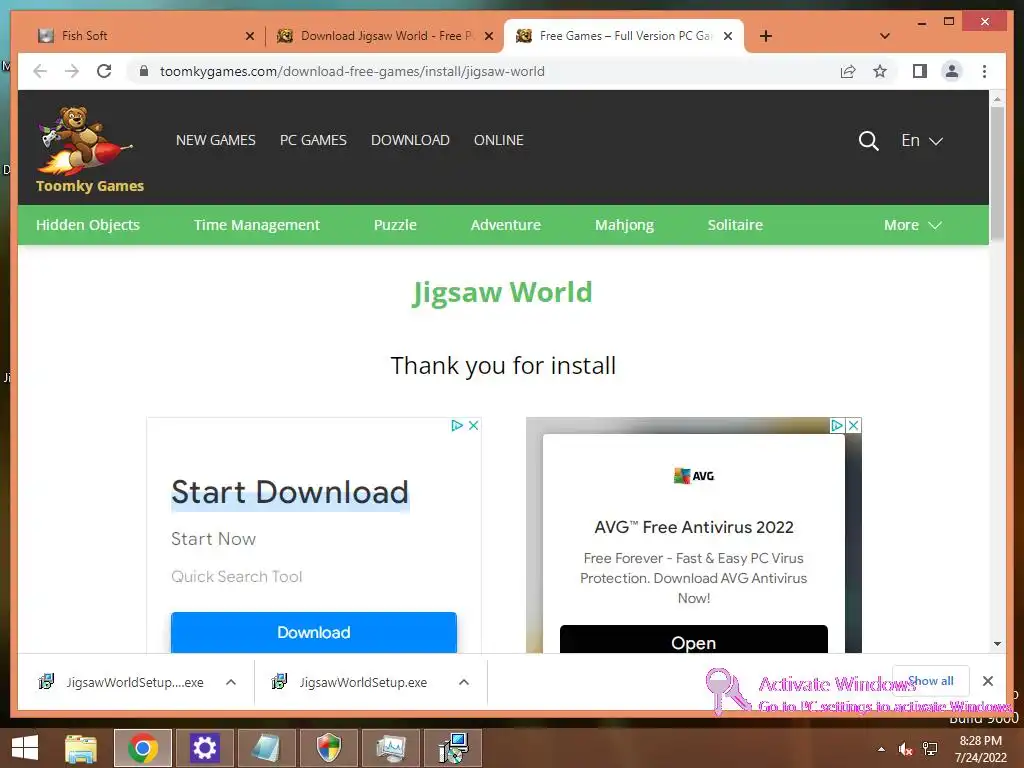Click the Jigsaw World heading
The height and width of the screenshot is (768, 1024).
pos(502,292)
